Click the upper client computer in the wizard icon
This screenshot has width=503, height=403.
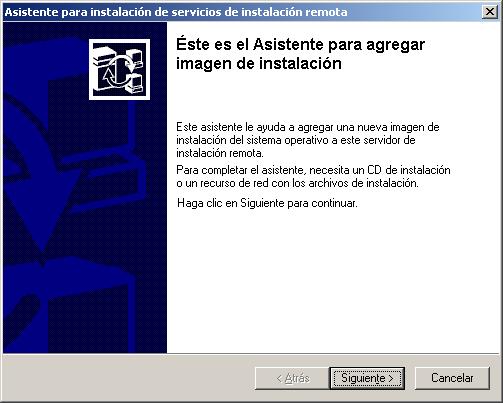pos(136,57)
